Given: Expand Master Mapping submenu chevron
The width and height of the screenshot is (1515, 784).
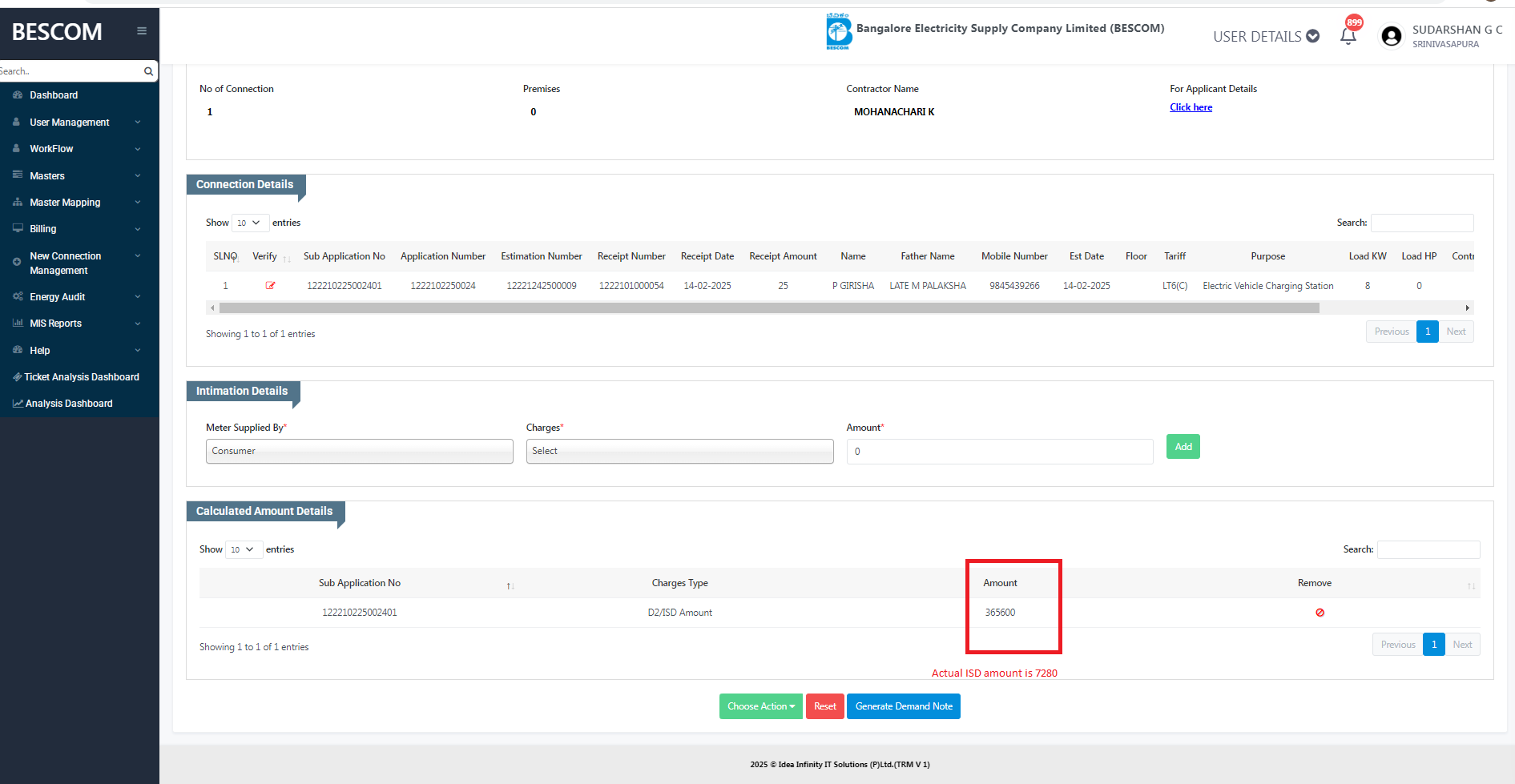Looking at the screenshot, I should (138, 202).
